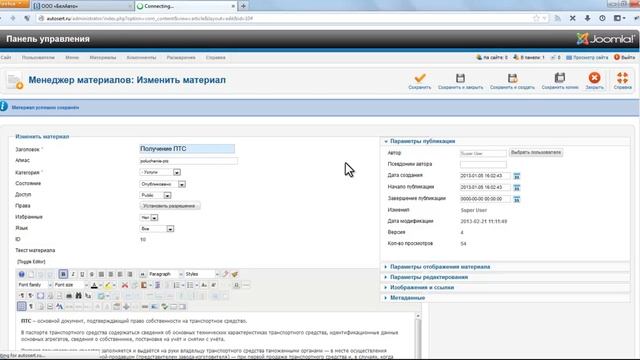Image resolution: width=640 pixels, height=360 pixels.
Task: Open Справка lifebuoy icon in toolbar
Action: pos(622,78)
